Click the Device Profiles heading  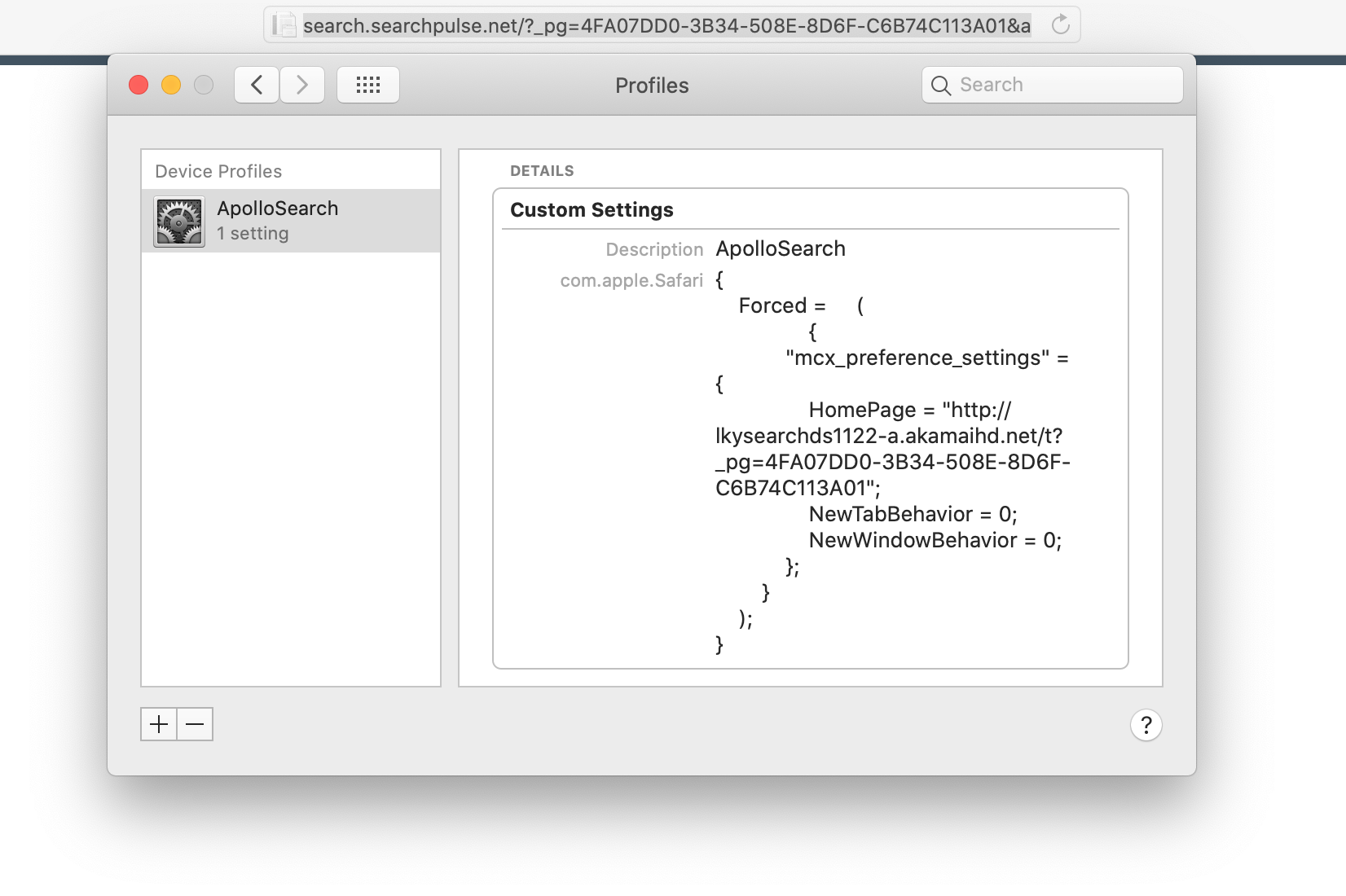point(218,171)
